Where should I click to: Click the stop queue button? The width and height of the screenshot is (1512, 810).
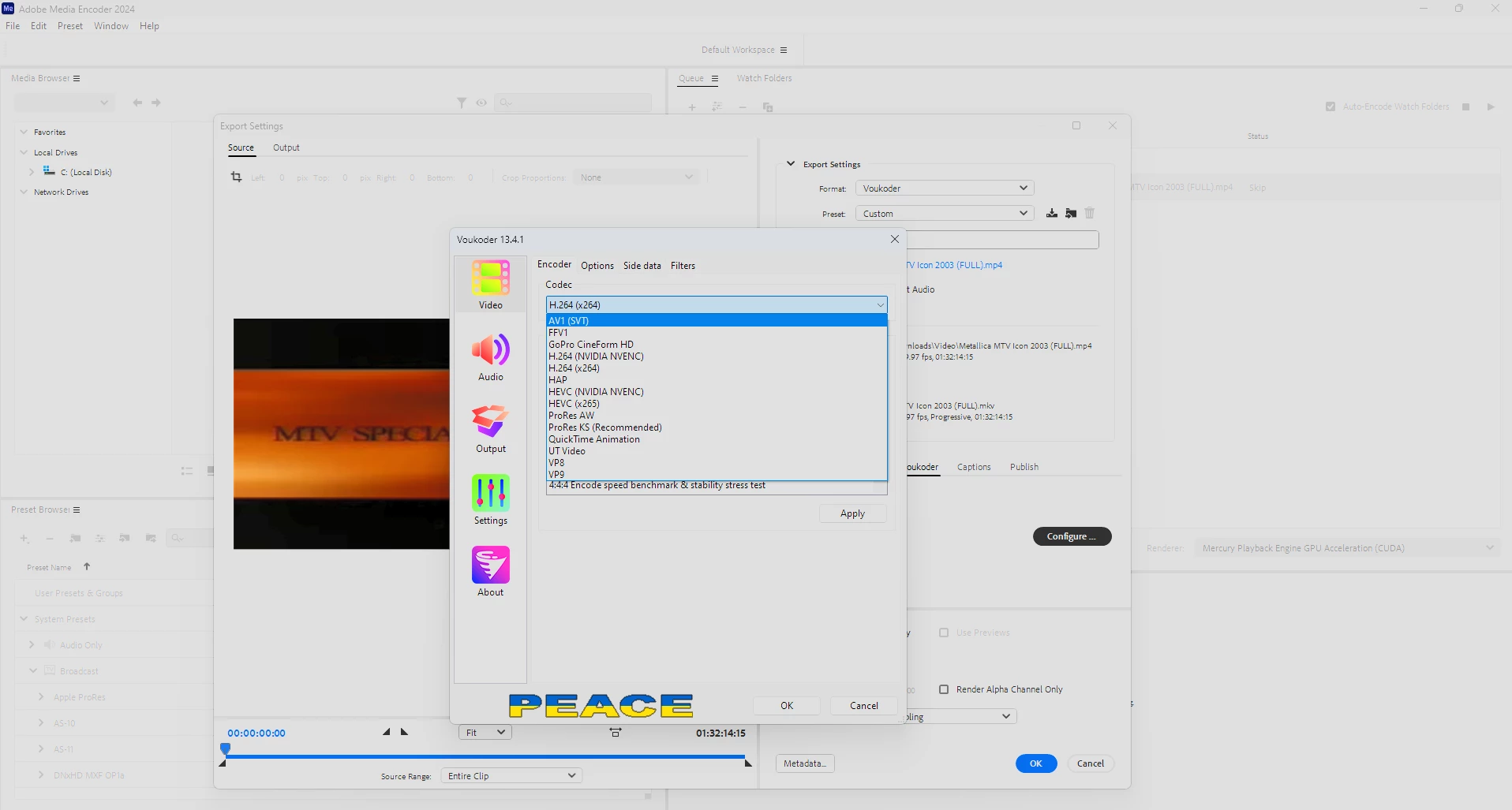(1465, 106)
